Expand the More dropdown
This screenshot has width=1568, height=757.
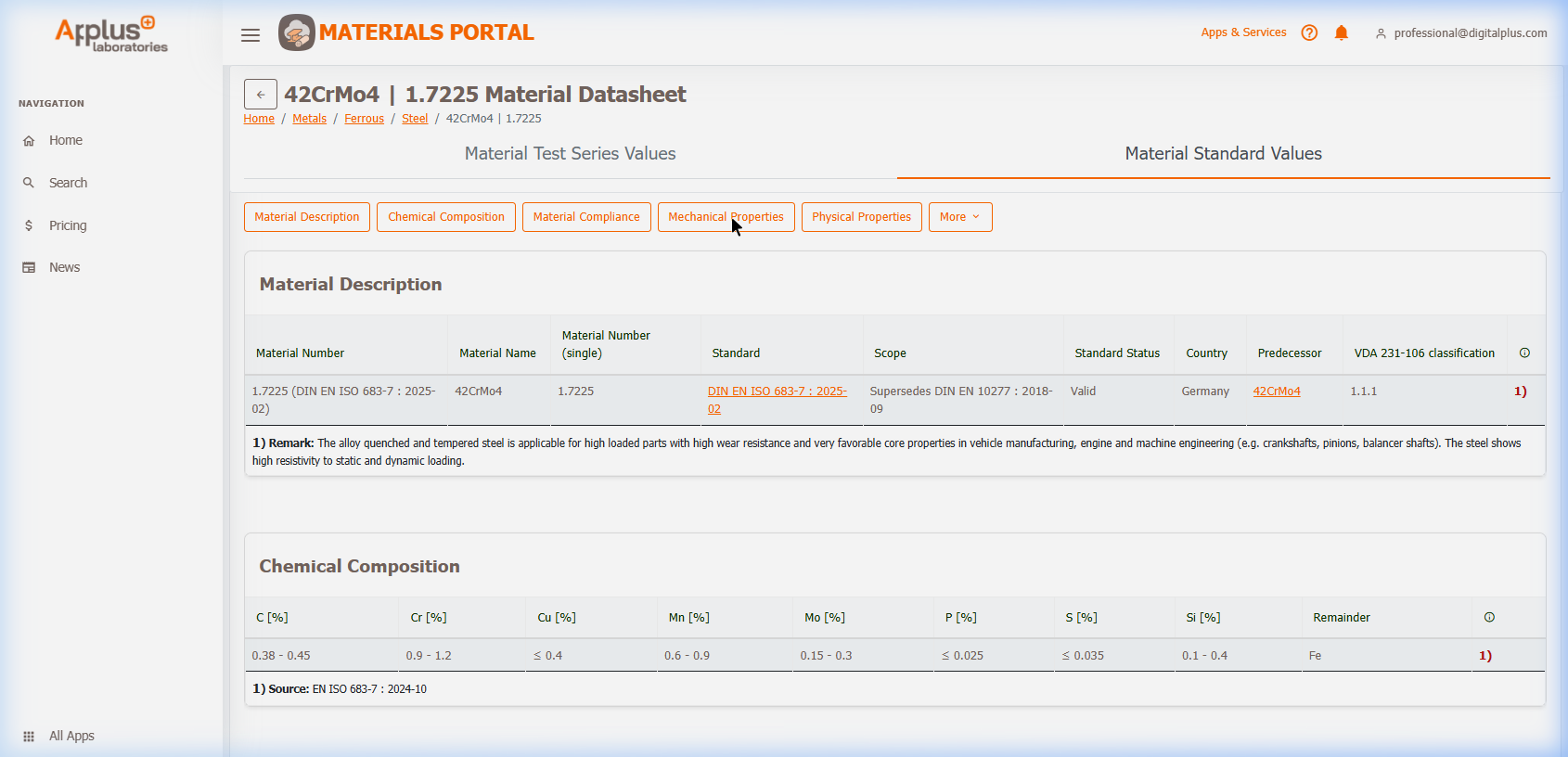coord(959,217)
